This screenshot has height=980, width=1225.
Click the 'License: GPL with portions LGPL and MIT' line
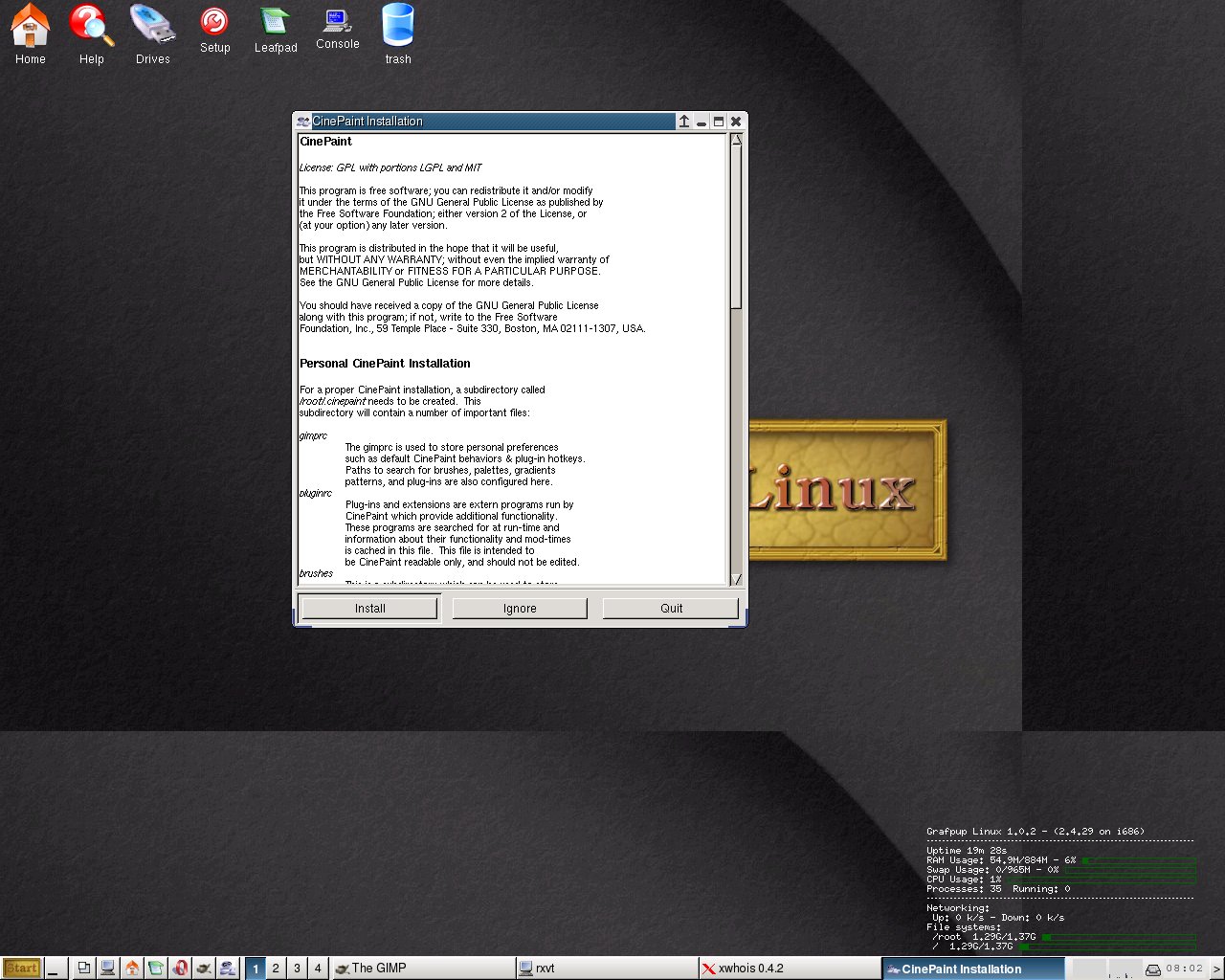point(390,167)
